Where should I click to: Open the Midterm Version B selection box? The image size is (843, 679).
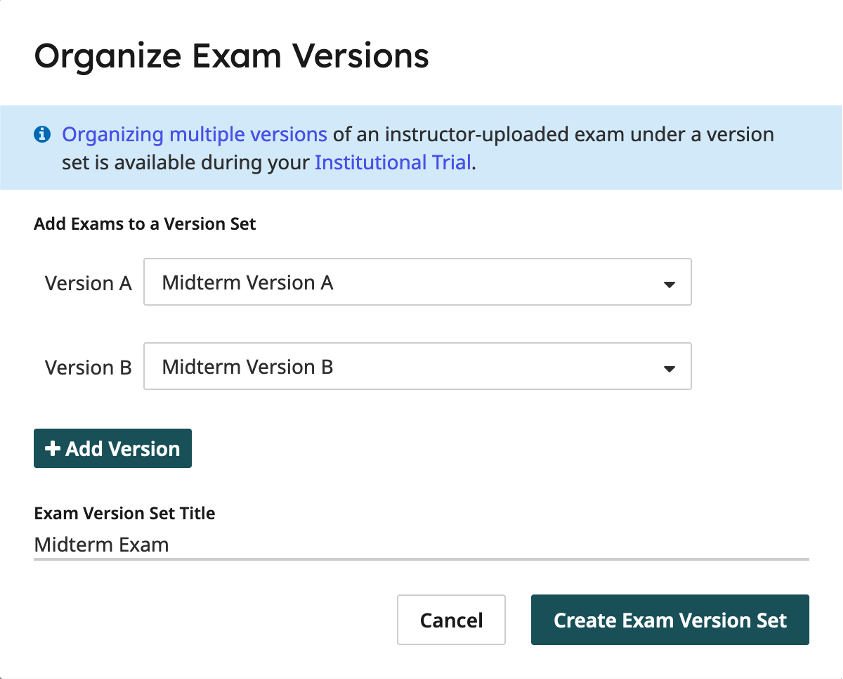tap(417, 368)
